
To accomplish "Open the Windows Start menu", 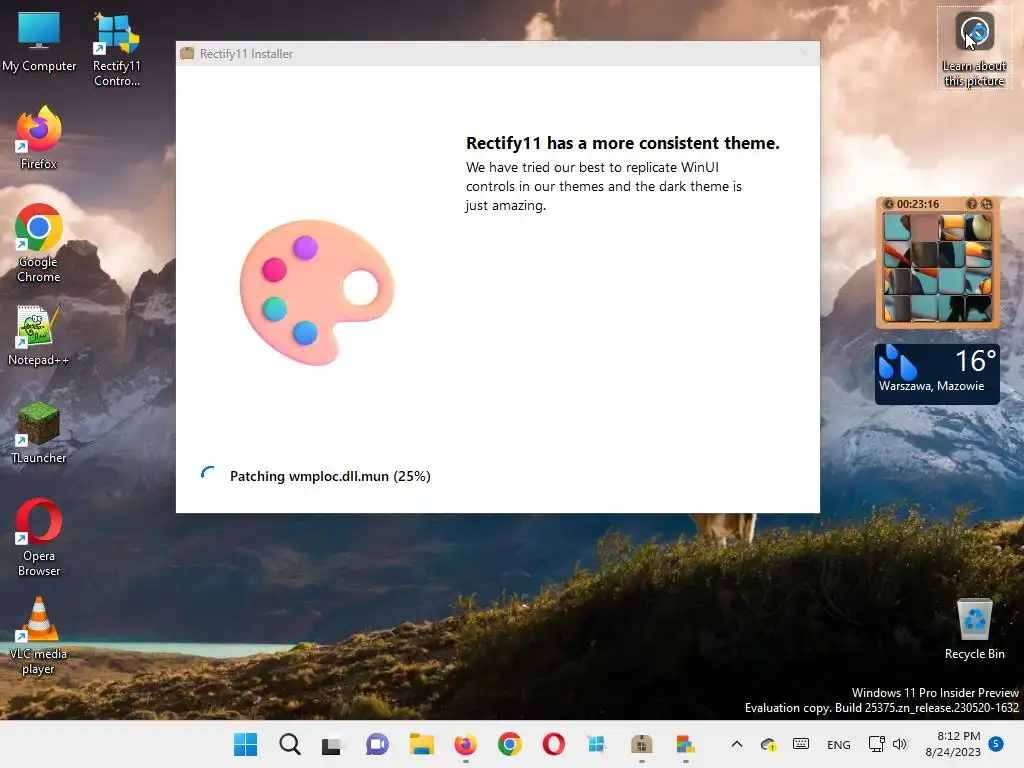I will [x=246, y=744].
